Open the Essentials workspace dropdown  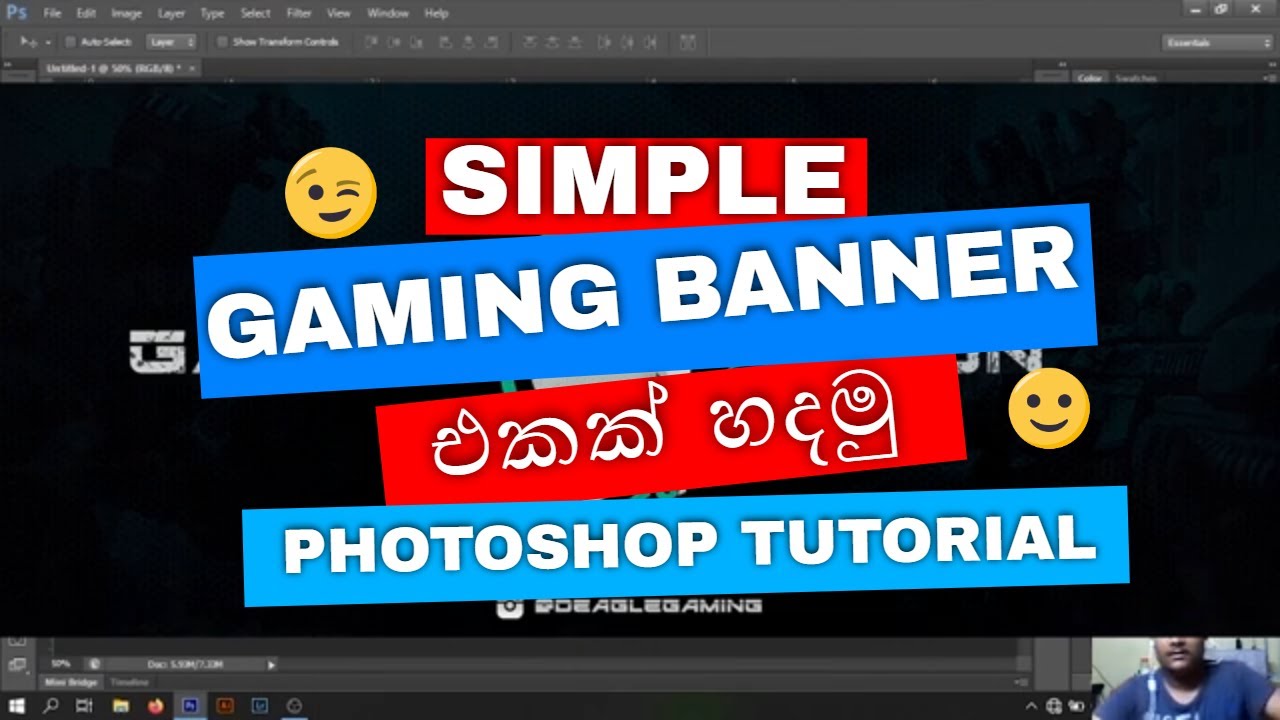pyautogui.click(x=1216, y=42)
